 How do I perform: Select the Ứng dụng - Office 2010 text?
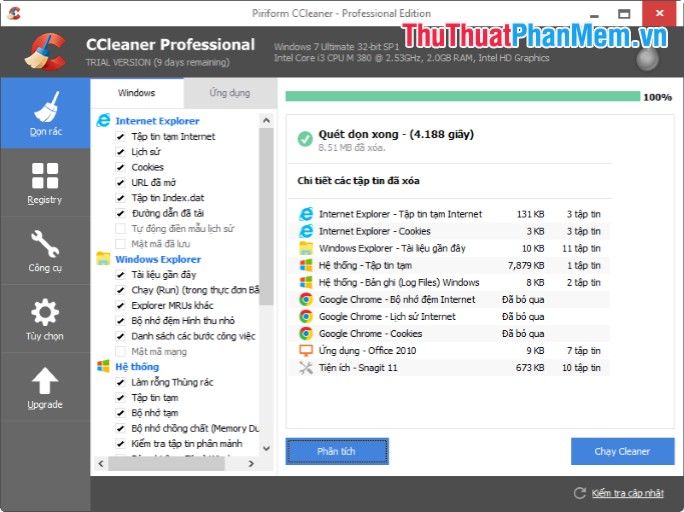(367, 351)
